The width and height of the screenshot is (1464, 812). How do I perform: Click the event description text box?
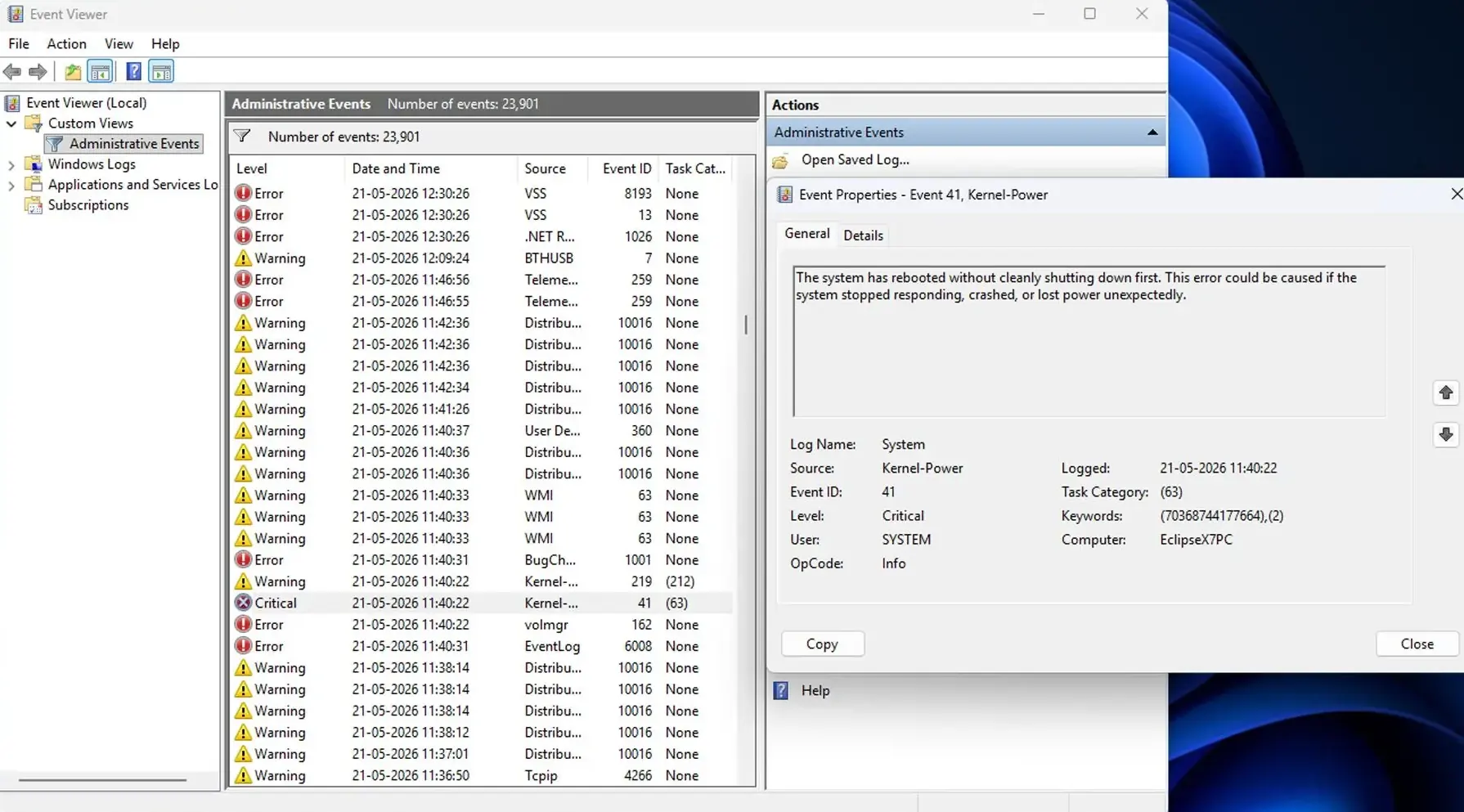pos(1089,342)
